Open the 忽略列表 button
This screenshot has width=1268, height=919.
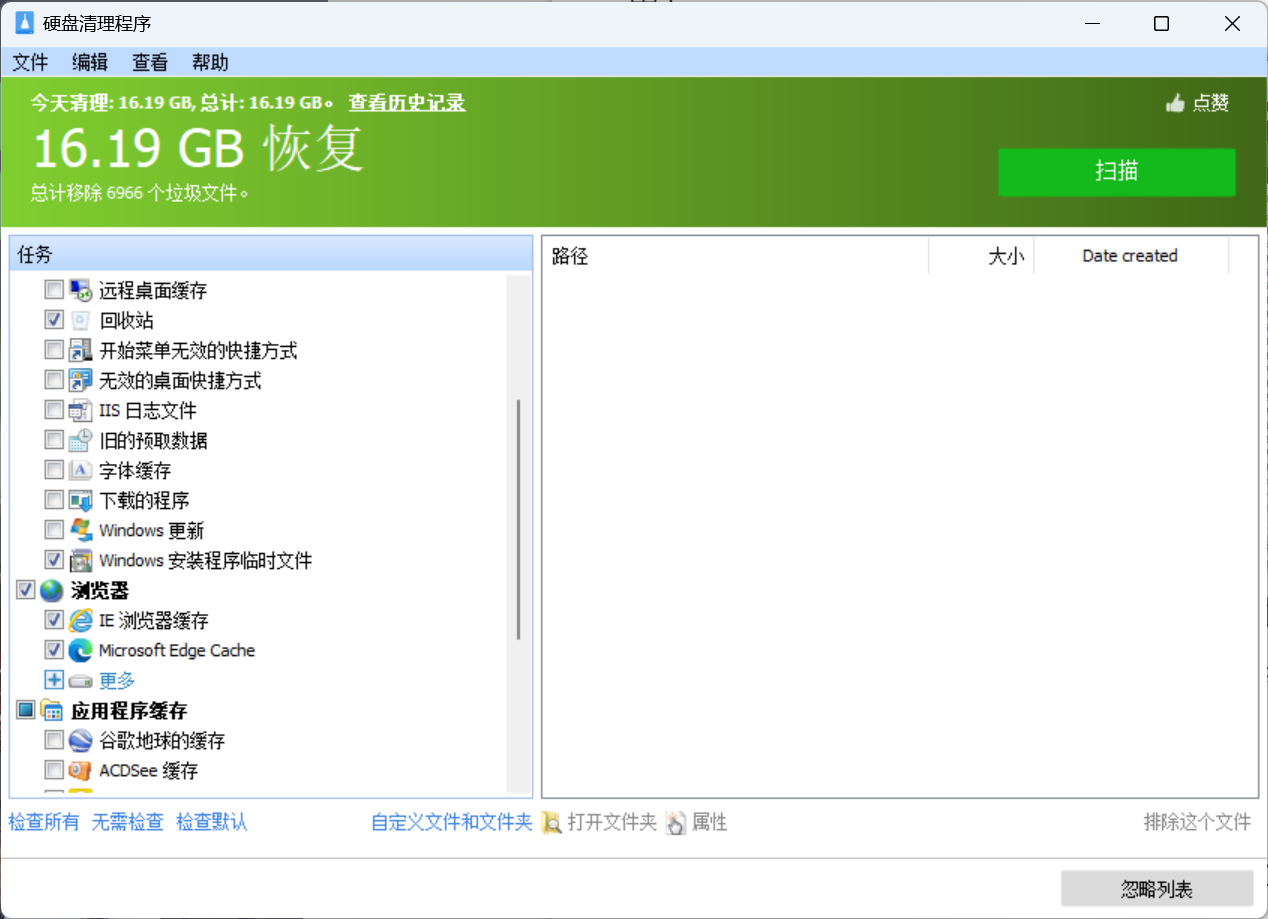[1157, 889]
